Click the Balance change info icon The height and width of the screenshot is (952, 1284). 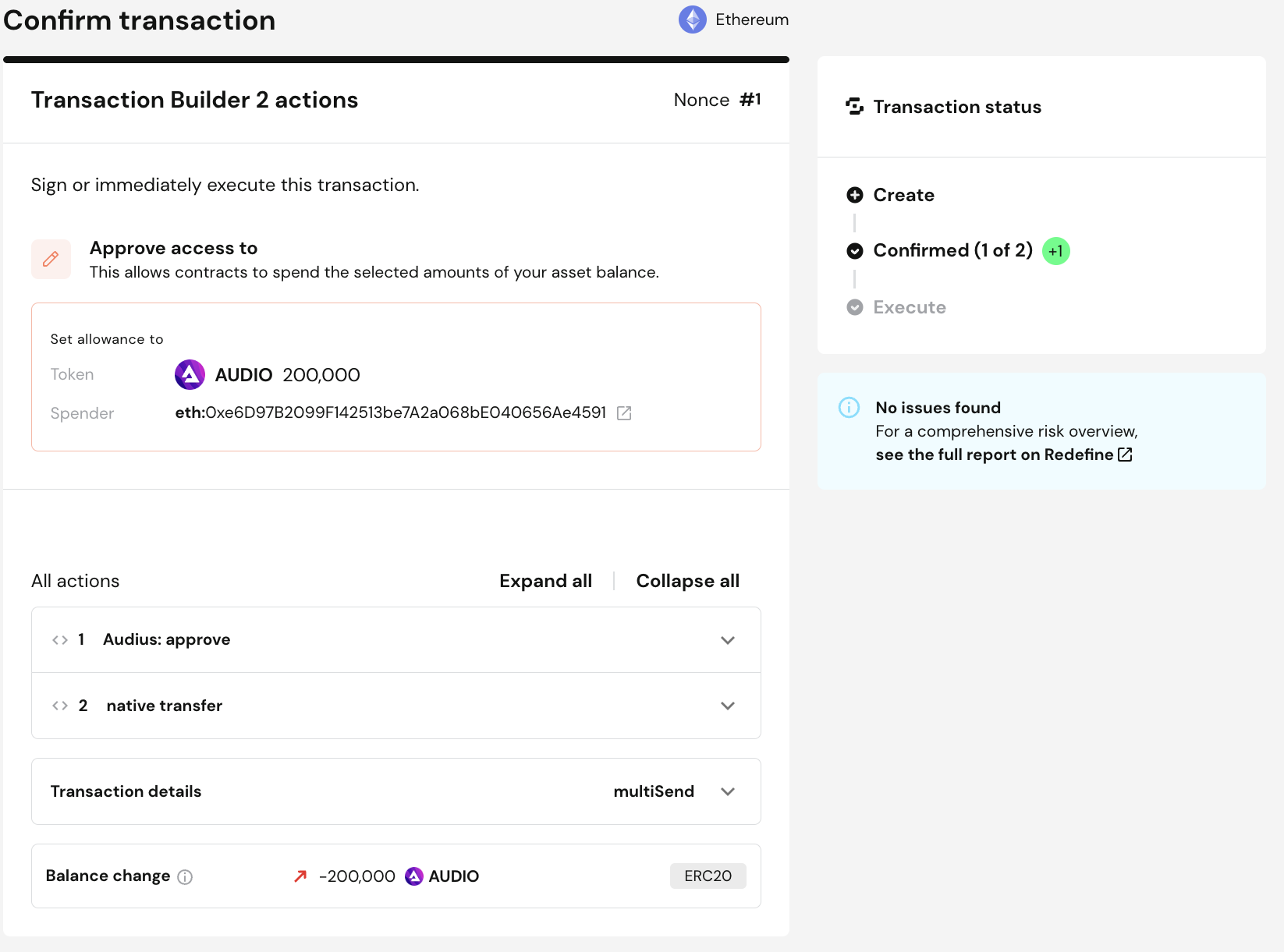click(185, 877)
